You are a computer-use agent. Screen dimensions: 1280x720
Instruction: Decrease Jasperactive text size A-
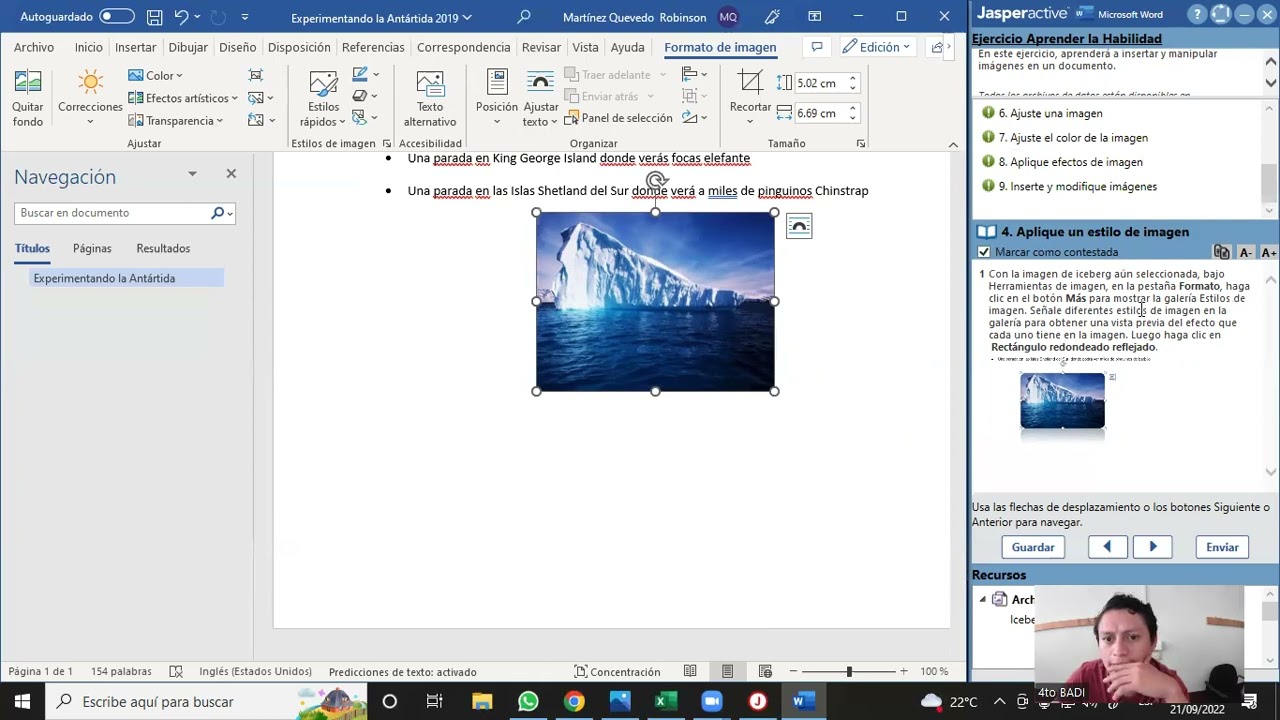click(x=1245, y=253)
